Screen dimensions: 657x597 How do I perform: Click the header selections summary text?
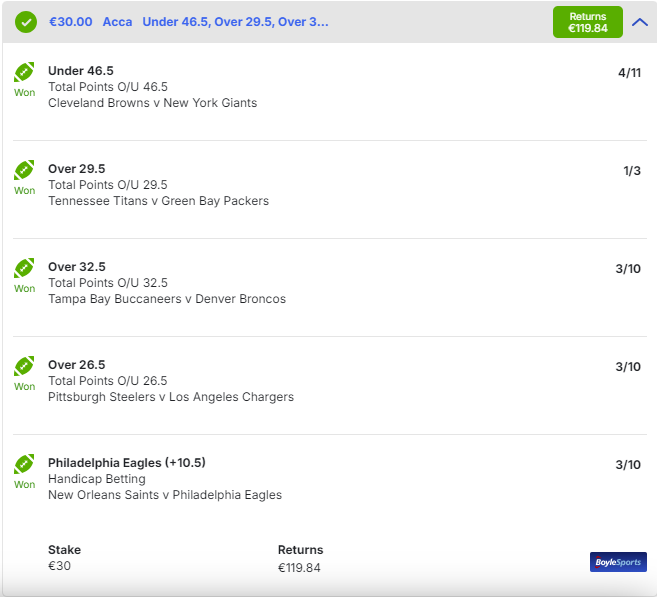(x=235, y=22)
